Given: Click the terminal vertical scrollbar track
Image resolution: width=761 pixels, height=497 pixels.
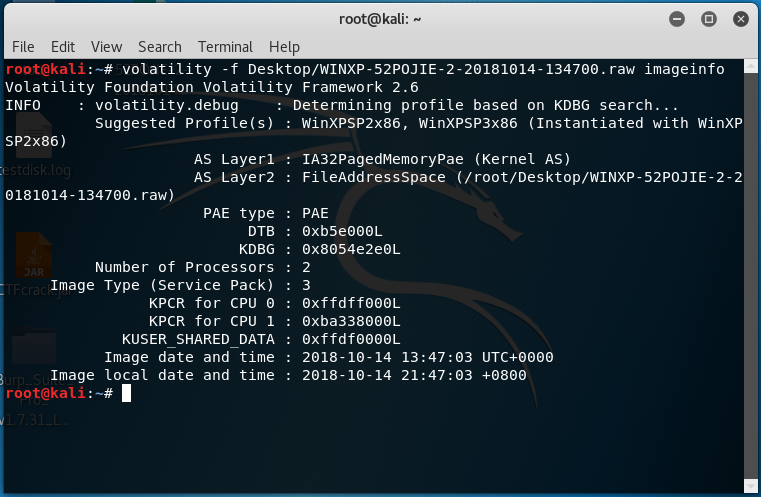Looking at the screenshot, I should [750, 275].
